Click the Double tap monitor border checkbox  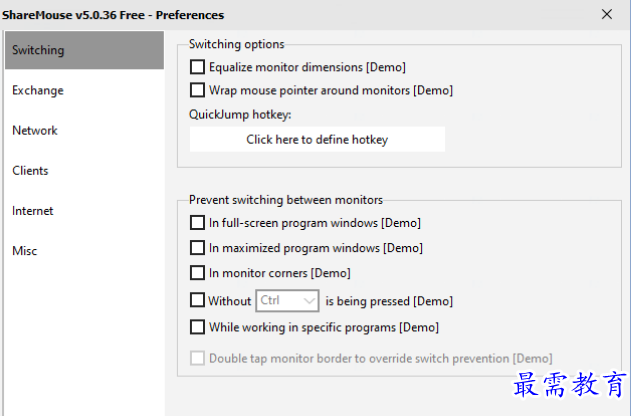(197, 358)
